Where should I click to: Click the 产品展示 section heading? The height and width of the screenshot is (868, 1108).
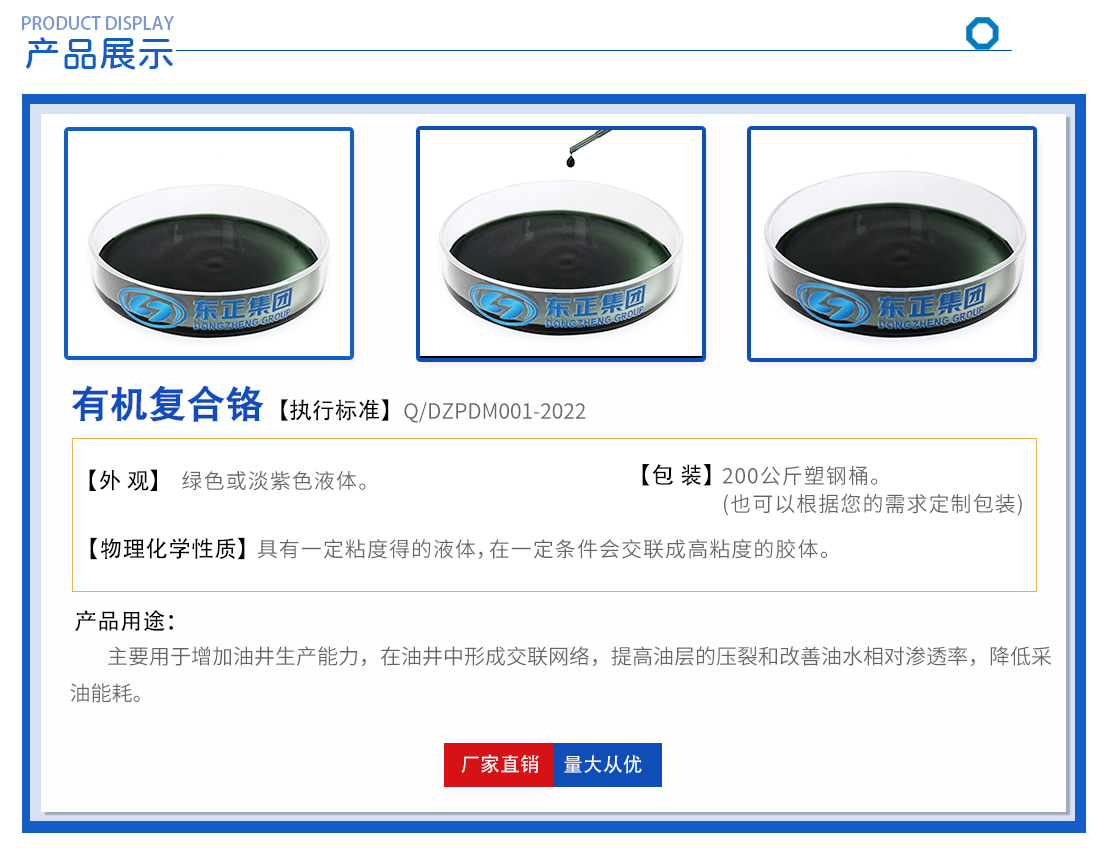(x=99, y=54)
